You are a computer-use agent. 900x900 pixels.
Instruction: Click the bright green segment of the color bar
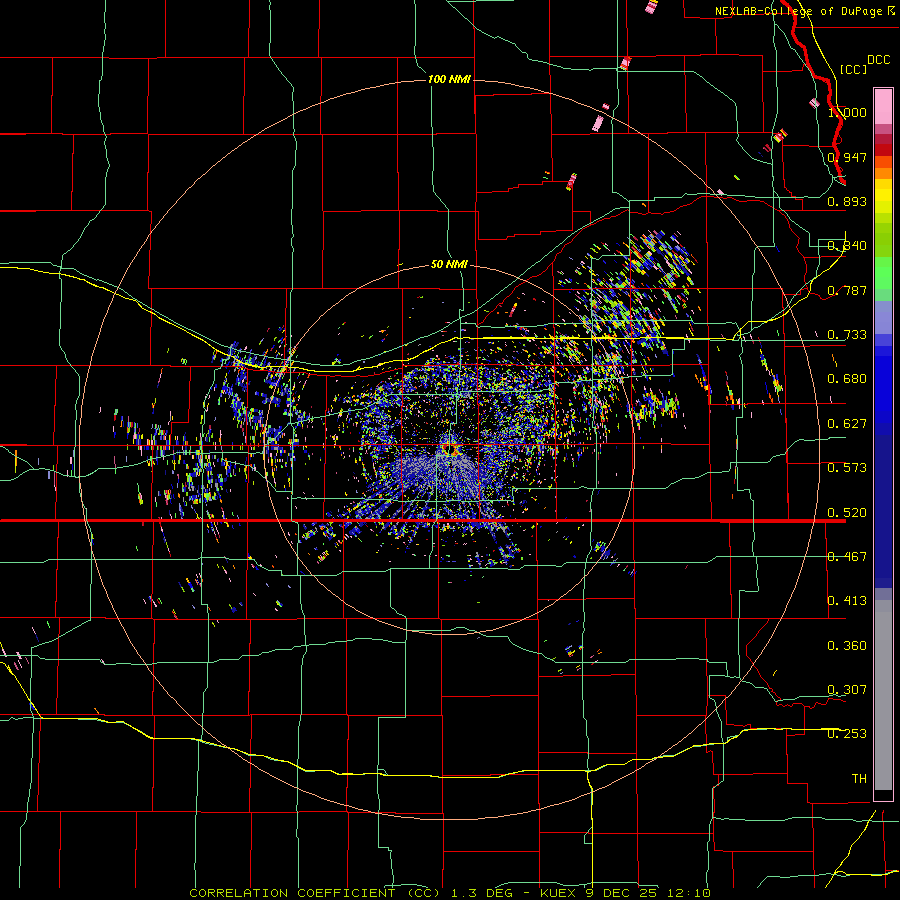(883, 273)
